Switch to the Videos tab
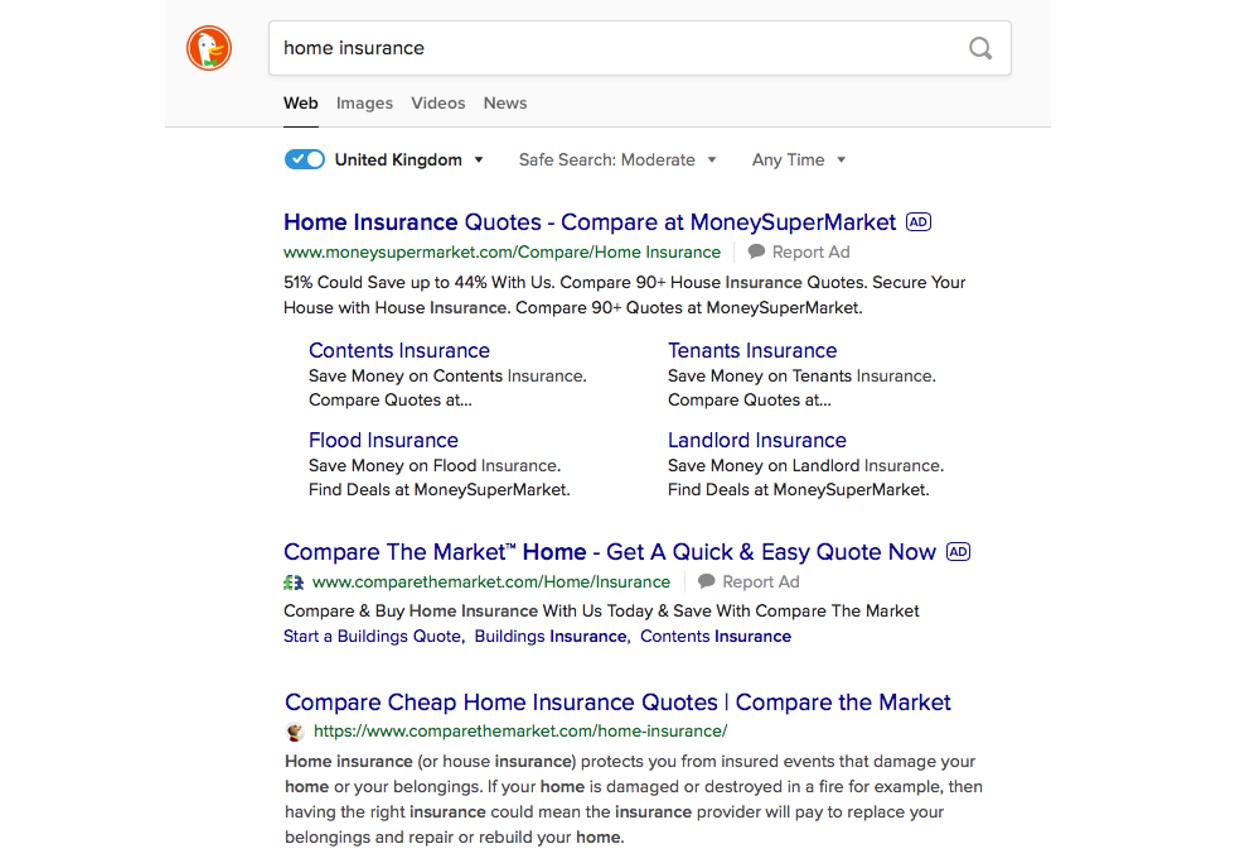Image resolution: width=1247 pixels, height=863 pixels. coord(438,103)
